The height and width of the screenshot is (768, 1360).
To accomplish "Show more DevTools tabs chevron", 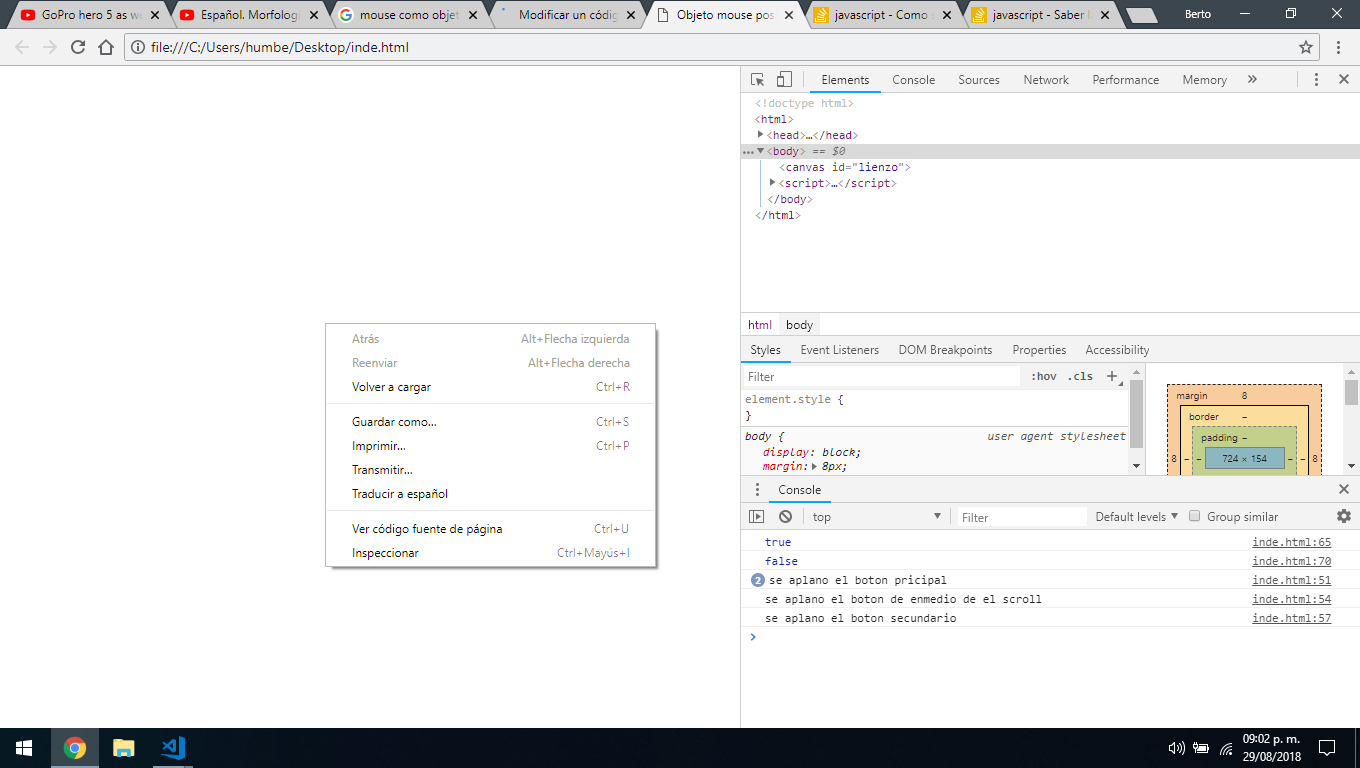I will click(1252, 80).
